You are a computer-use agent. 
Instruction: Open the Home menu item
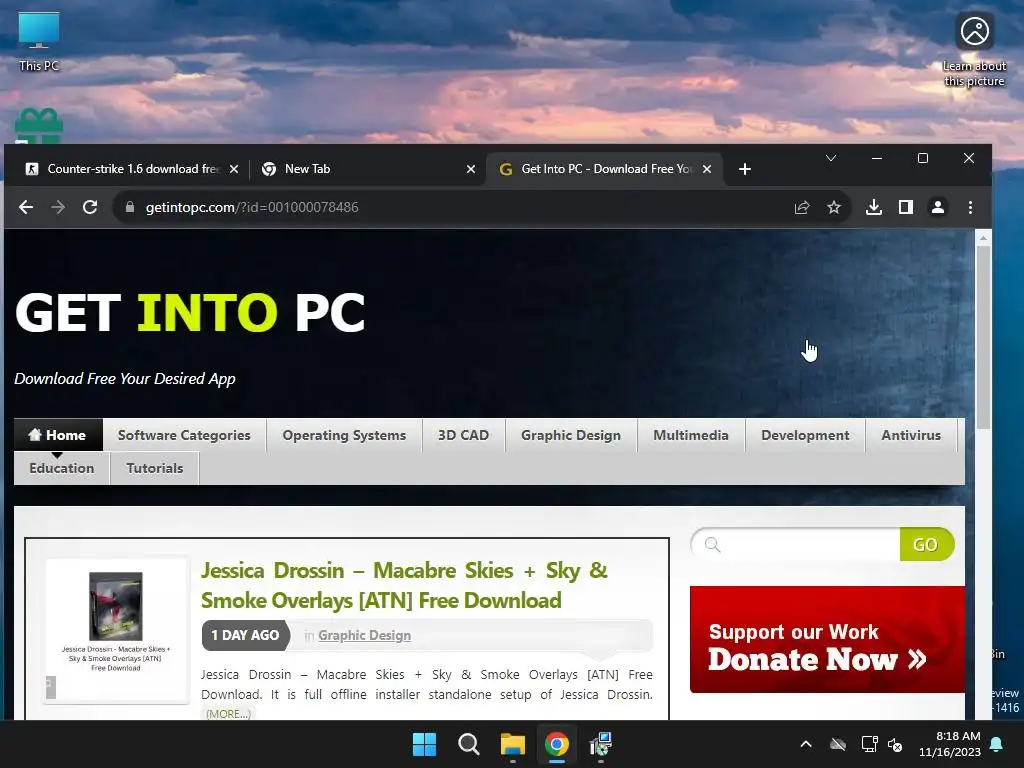pos(58,435)
